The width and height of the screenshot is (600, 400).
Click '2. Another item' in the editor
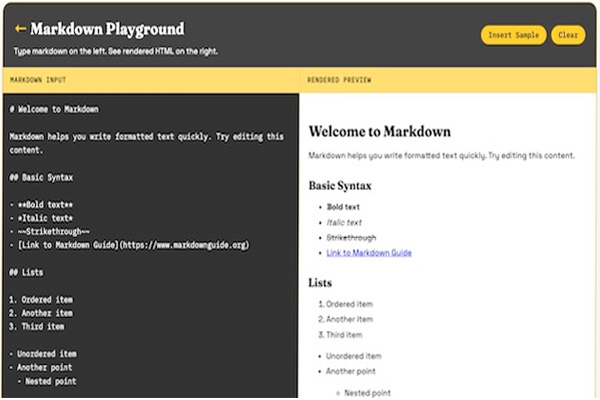point(41,313)
